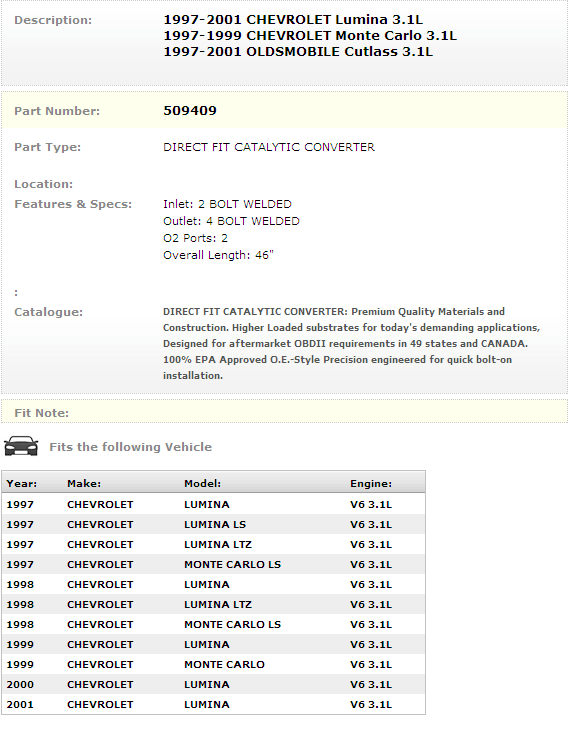Click the Features & Specs label
The image size is (570, 740).
73,204
